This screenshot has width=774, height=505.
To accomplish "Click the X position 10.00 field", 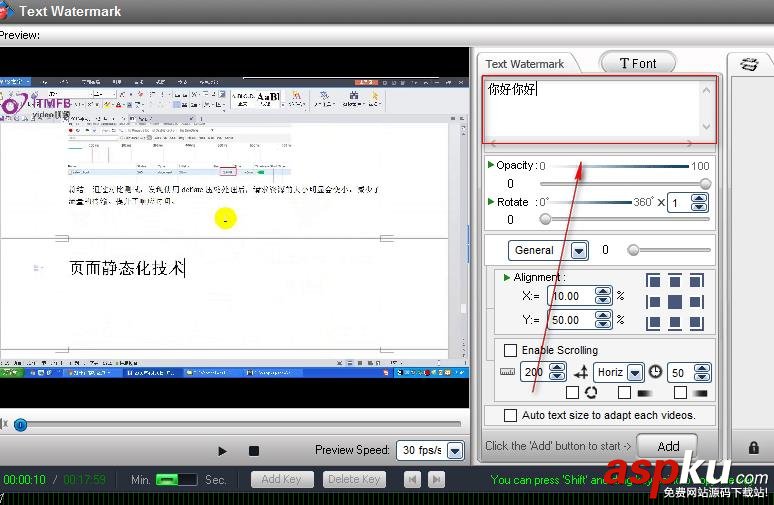I will click(x=571, y=296).
